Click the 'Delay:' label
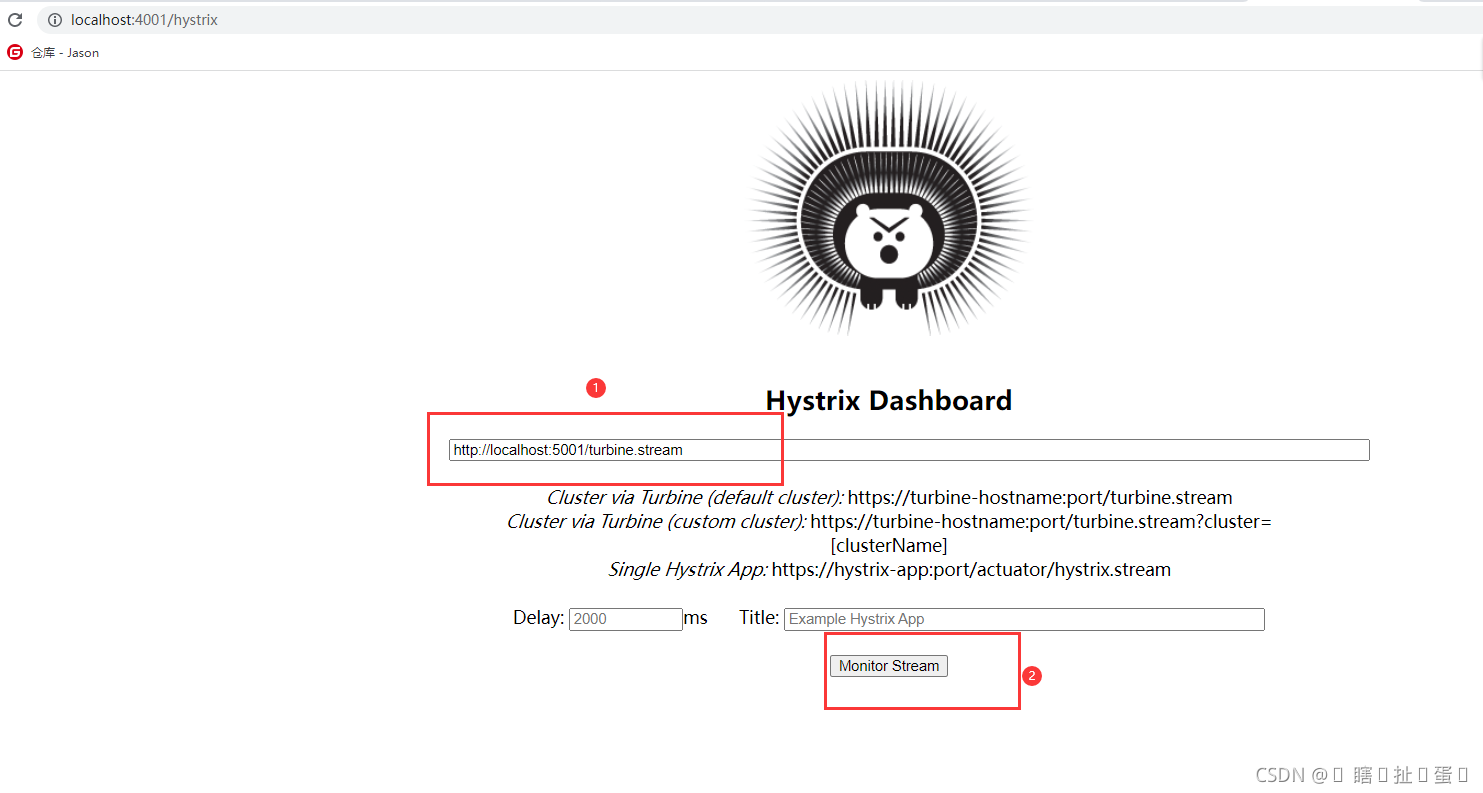The height and width of the screenshot is (793, 1483). [x=539, y=618]
